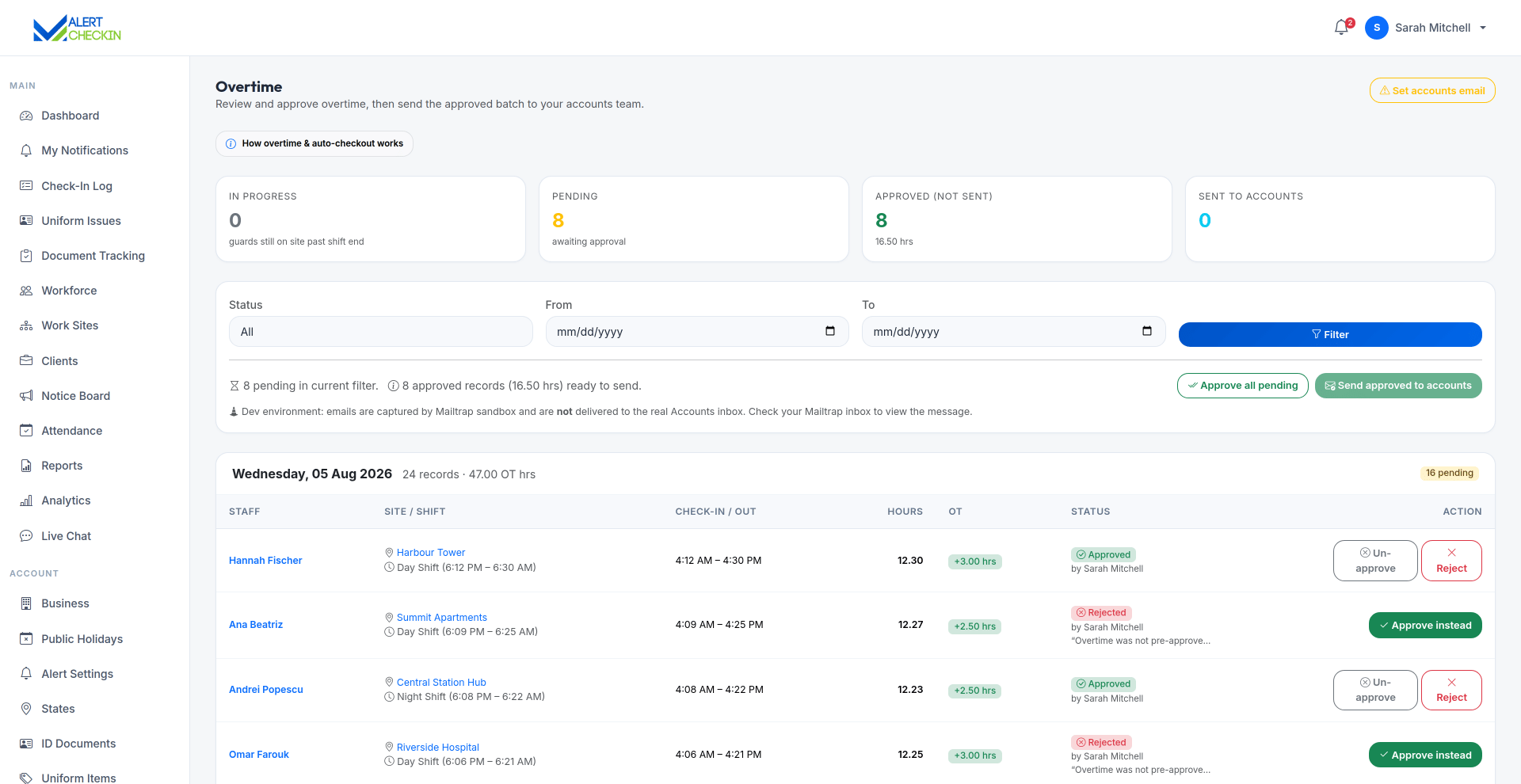Click the Dashboard gauge icon
The width and height of the screenshot is (1521, 784).
click(26, 116)
